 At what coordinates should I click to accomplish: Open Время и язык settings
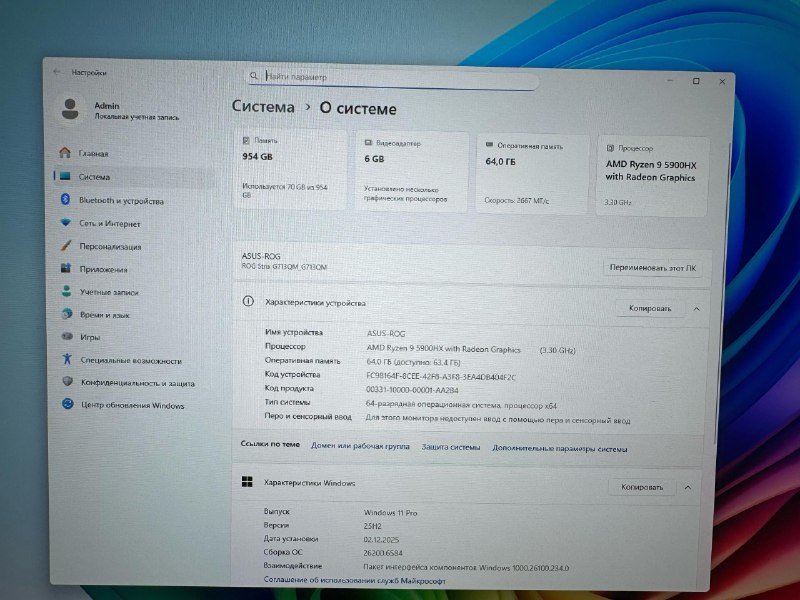(105, 314)
